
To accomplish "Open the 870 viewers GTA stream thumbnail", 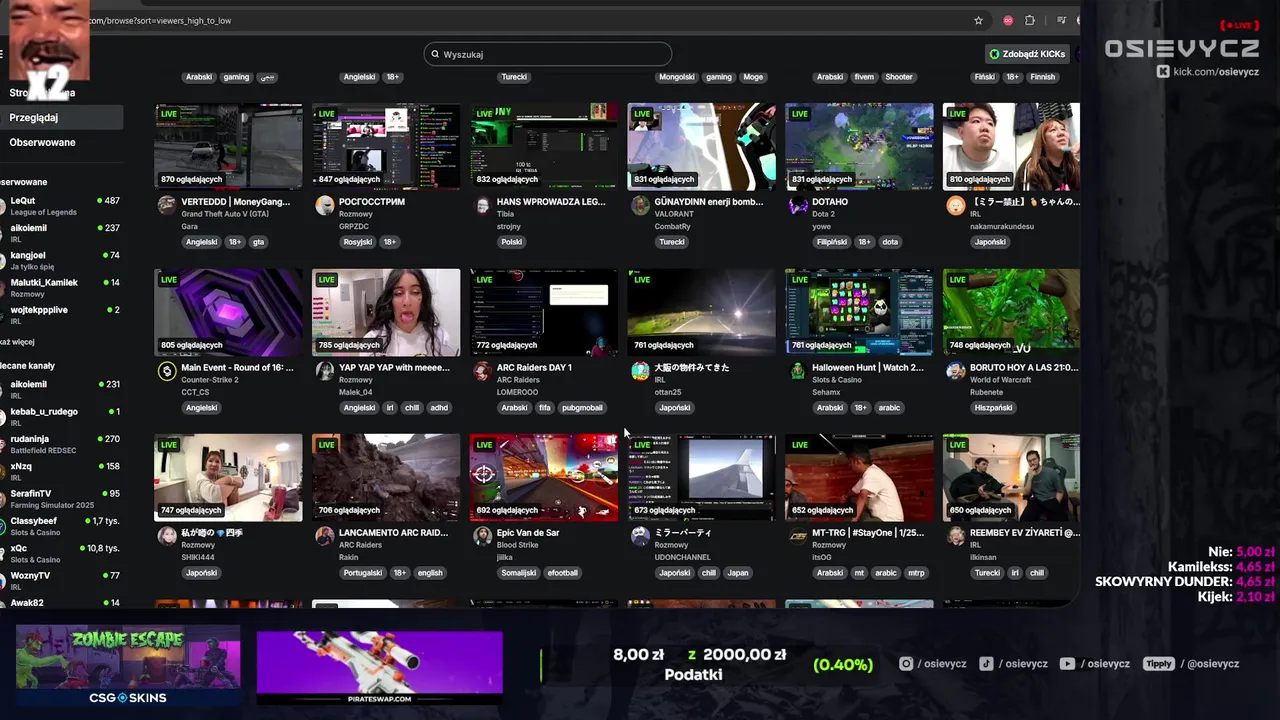I will (228, 146).
